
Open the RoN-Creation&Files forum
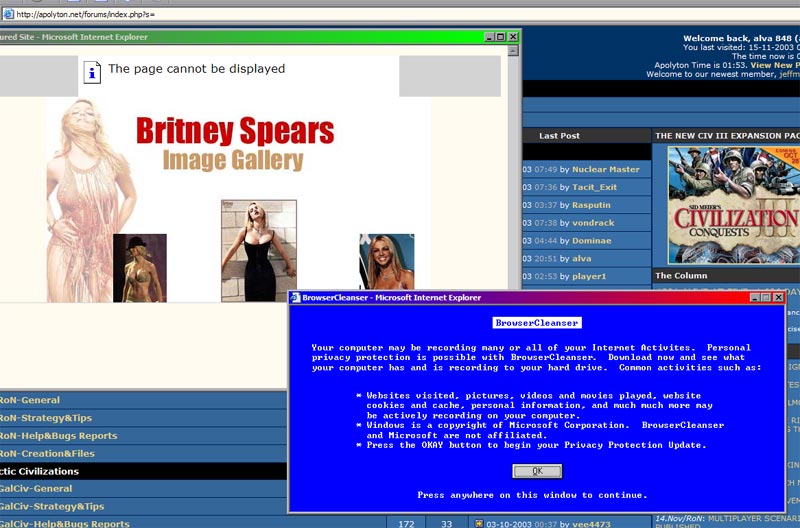[x=47, y=454]
